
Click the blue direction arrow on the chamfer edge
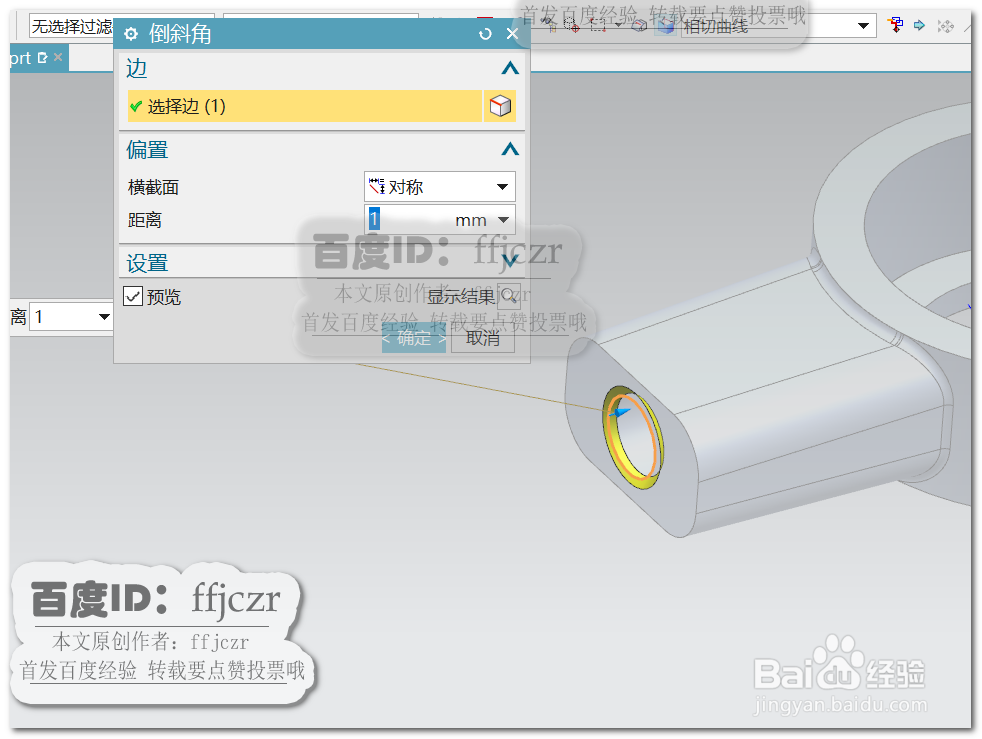619,412
